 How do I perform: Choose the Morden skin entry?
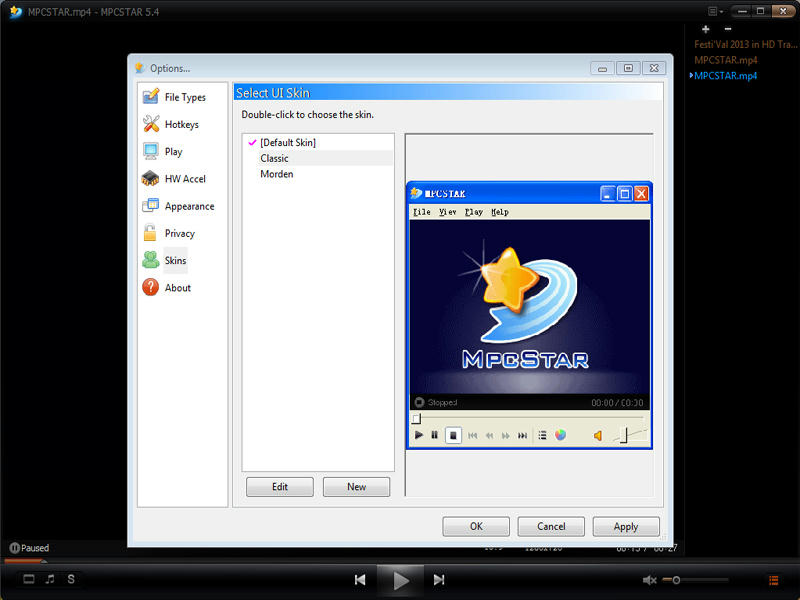[318, 174]
